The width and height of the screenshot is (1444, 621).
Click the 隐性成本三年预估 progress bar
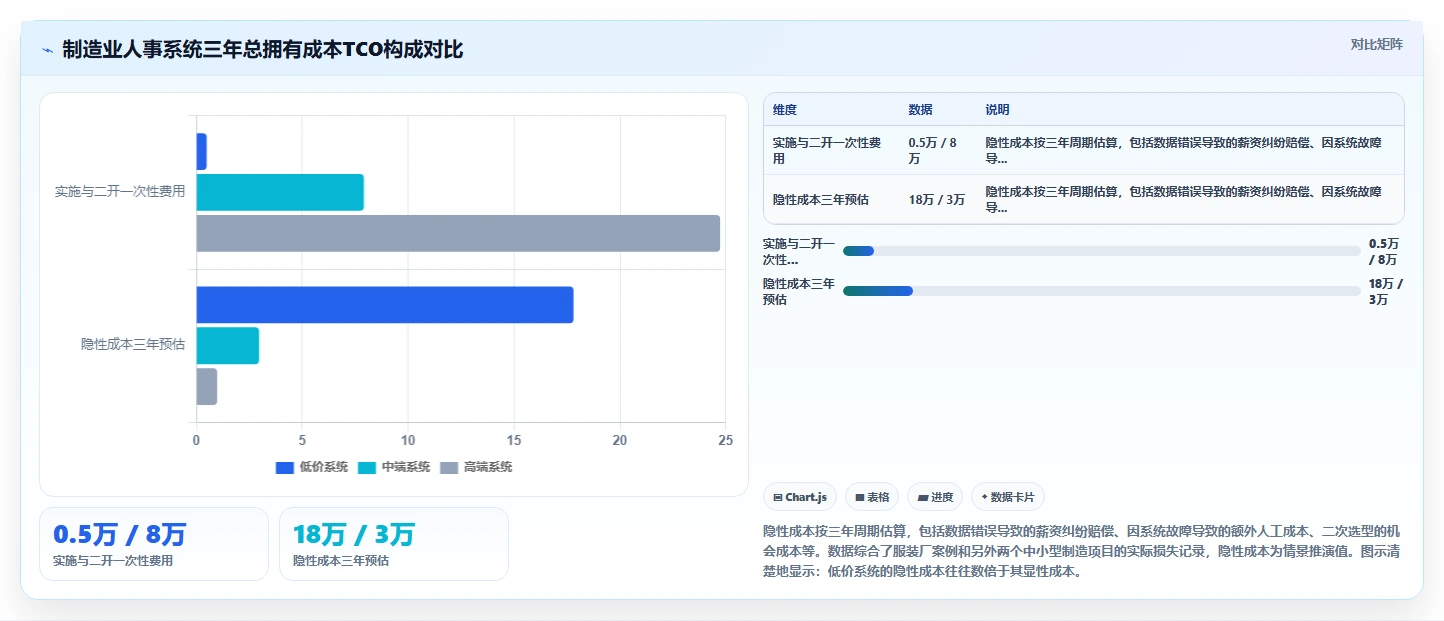click(x=1101, y=291)
